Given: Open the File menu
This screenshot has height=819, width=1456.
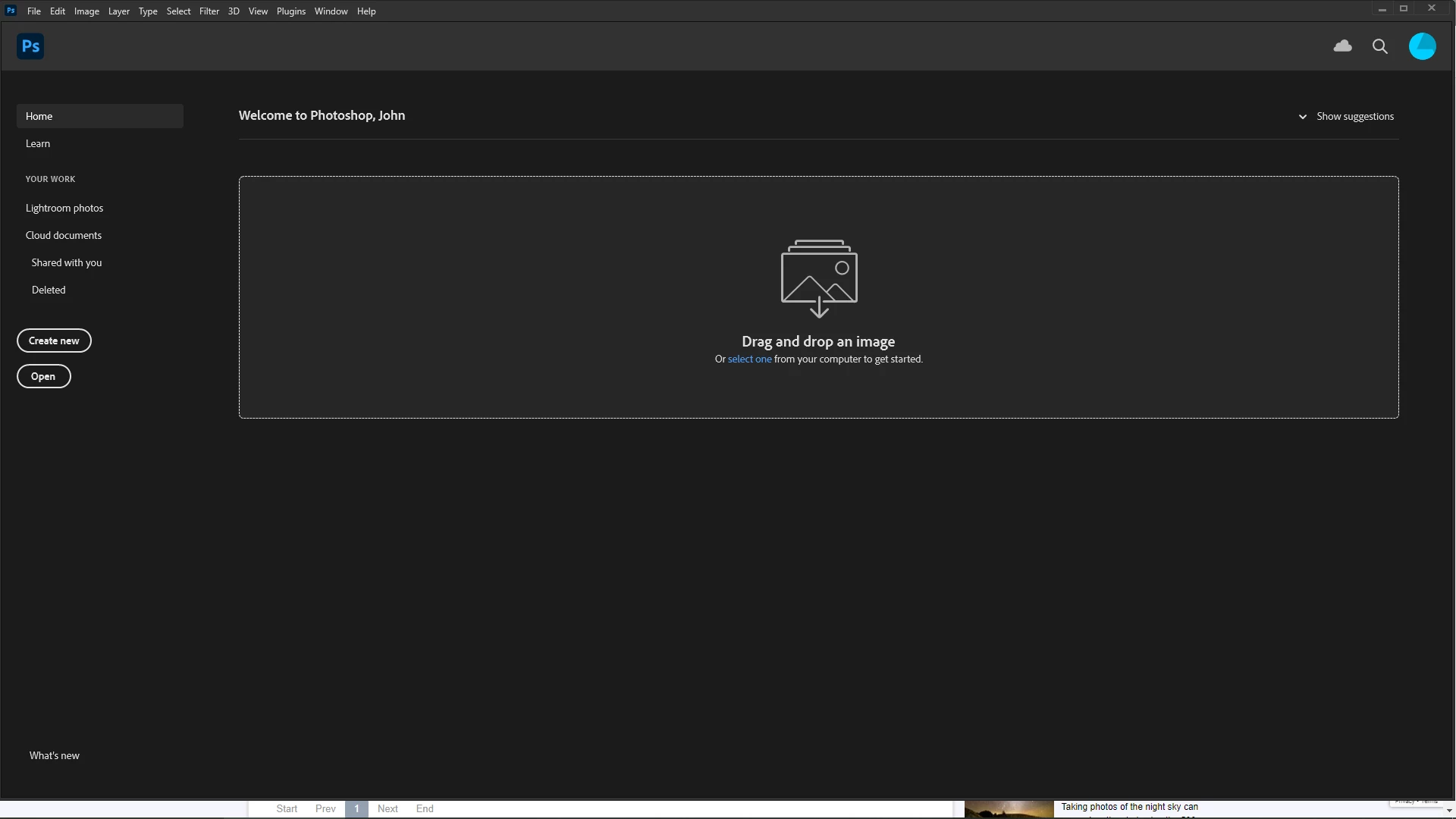Looking at the screenshot, I should pyautogui.click(x=34, y=11).
